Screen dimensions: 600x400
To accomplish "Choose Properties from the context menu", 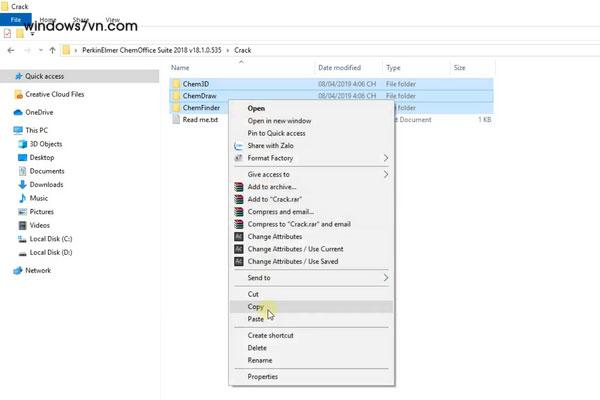I will tap(262, 377).
